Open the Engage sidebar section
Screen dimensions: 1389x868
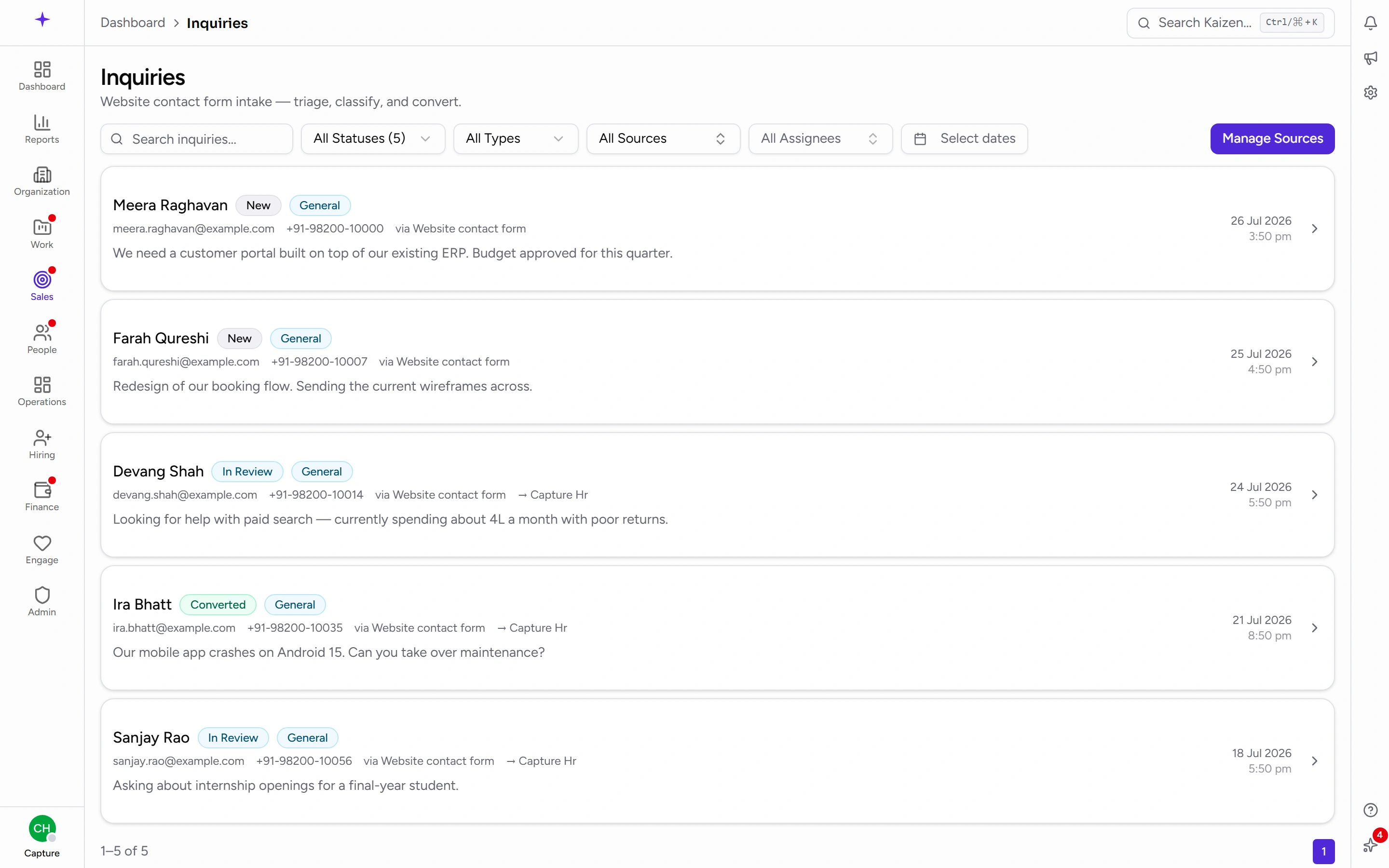pyautogui.click(x=42, y=549)
